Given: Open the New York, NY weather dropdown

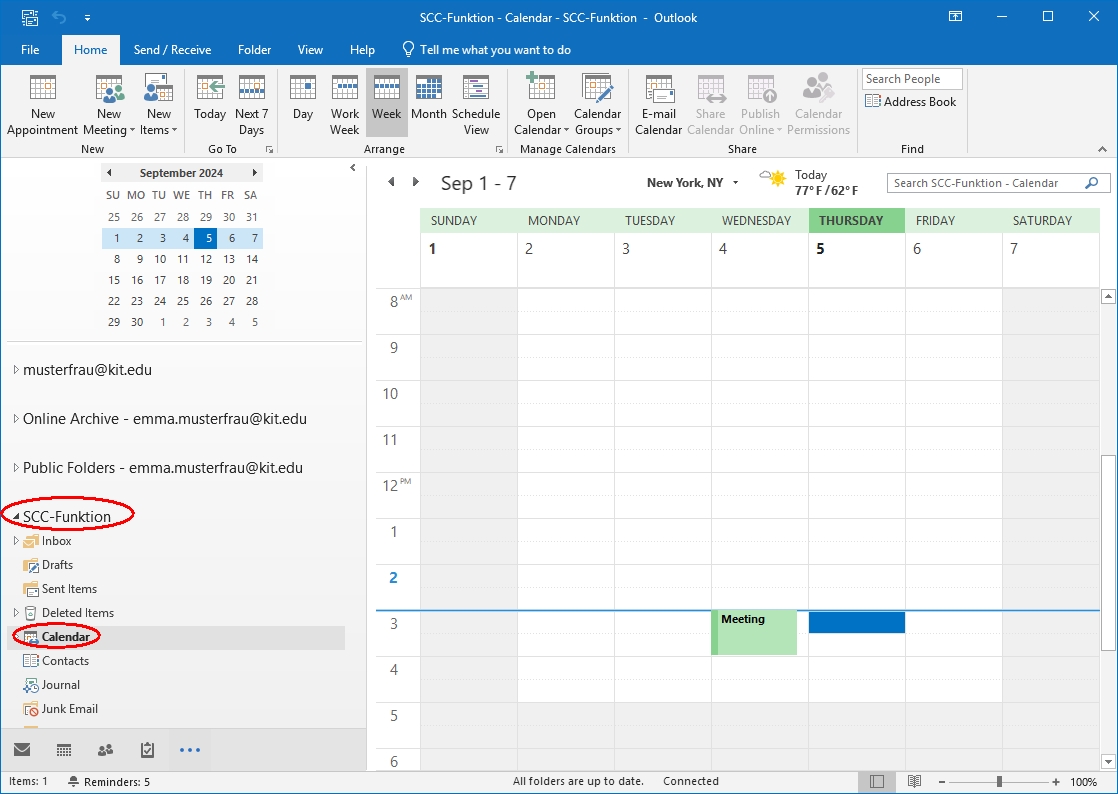Looking at the screenshot, I should (x=736, y=183).
